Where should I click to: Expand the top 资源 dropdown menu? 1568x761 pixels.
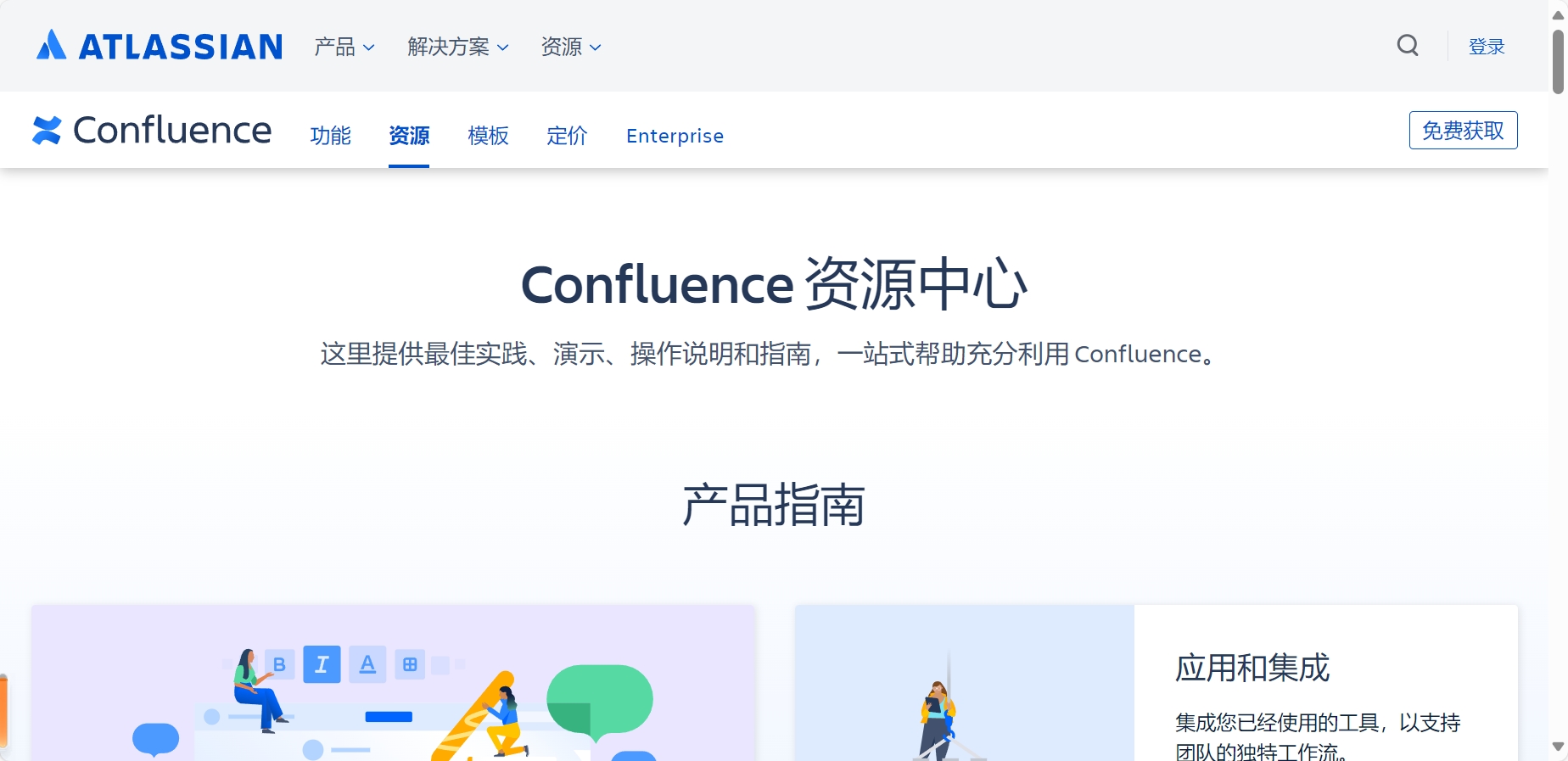(x=572, y=47)
